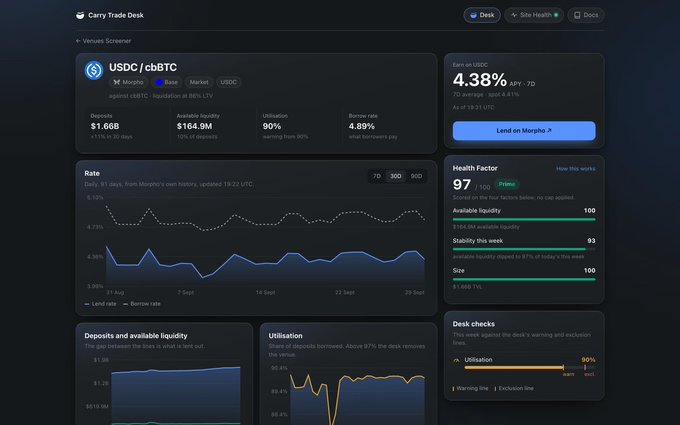680x425 pixels.
Task: Switch the rate chart to 90D
Action: pyautogui.click(x=416, y=176)
